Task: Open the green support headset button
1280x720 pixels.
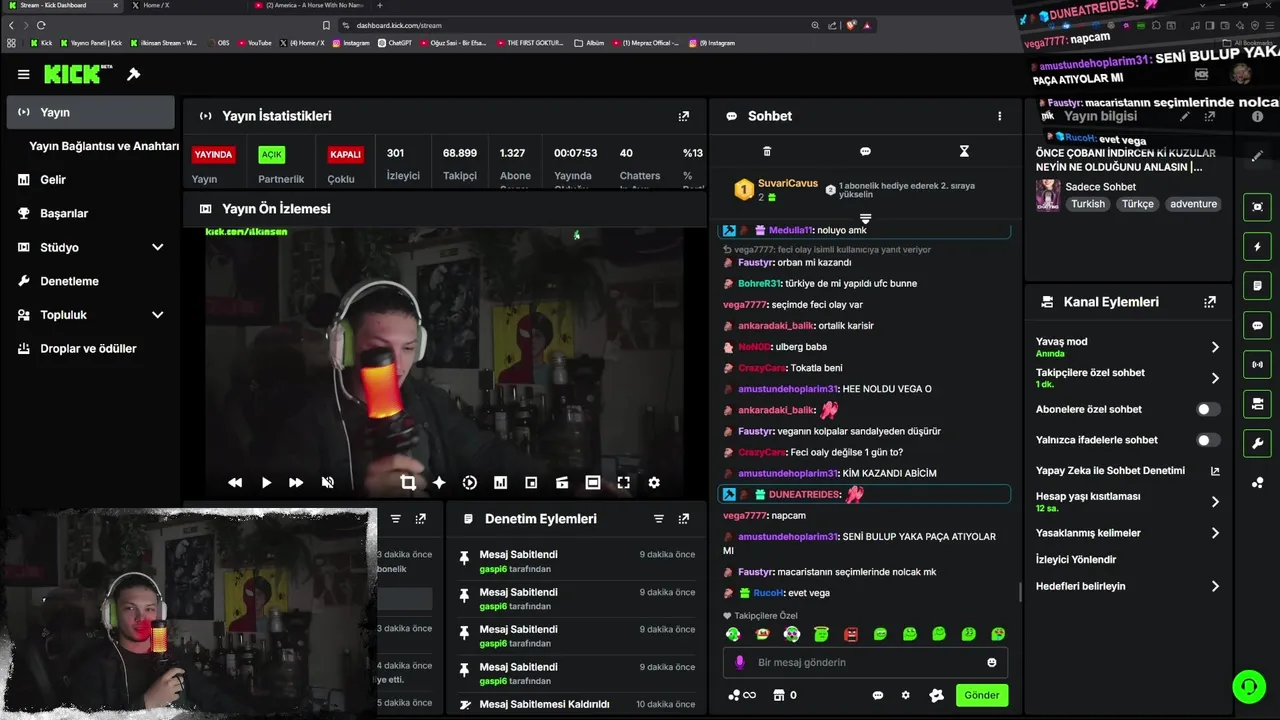Action: tap(1249, 686)
